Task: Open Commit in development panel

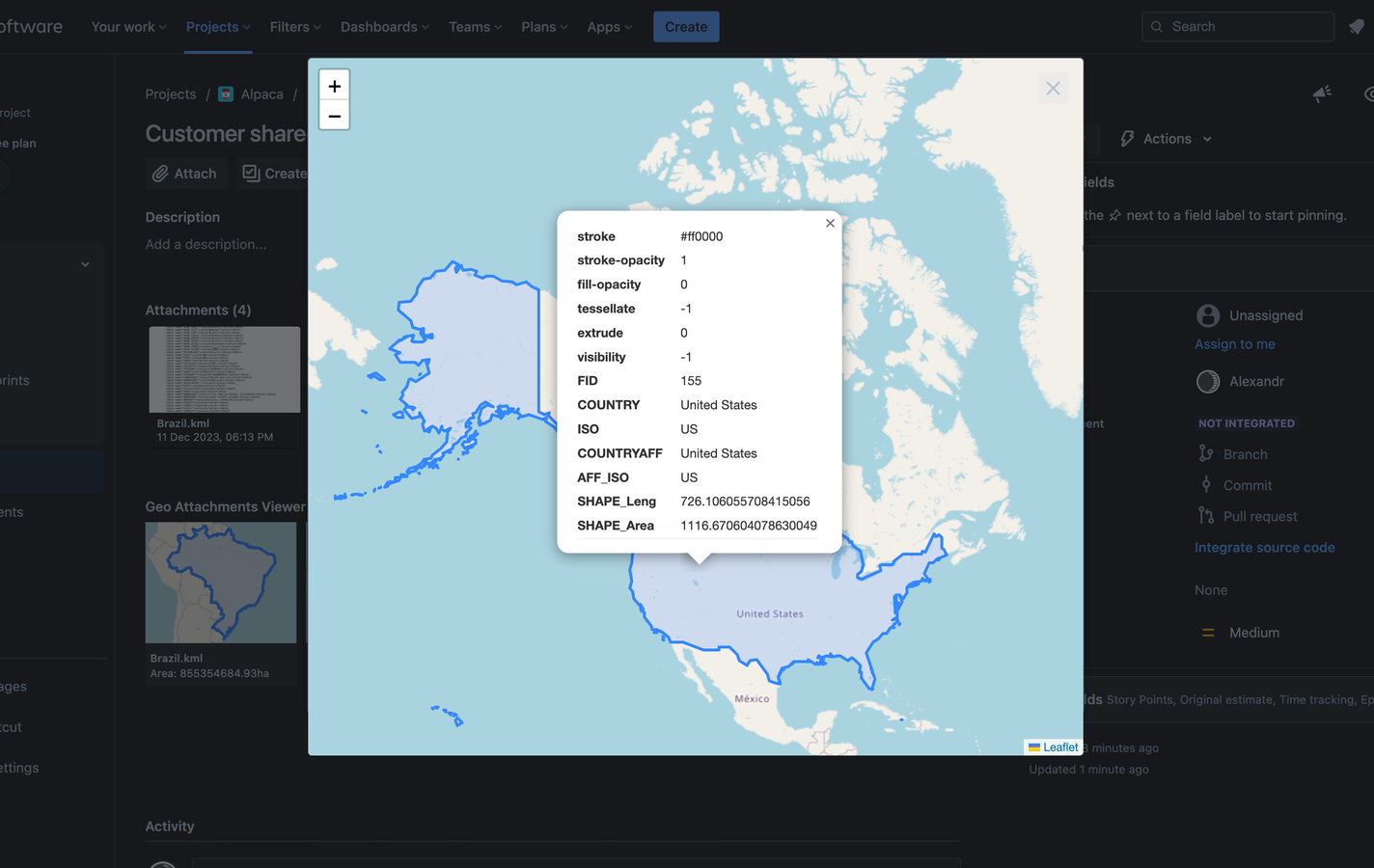Action: click(1248, 485)
